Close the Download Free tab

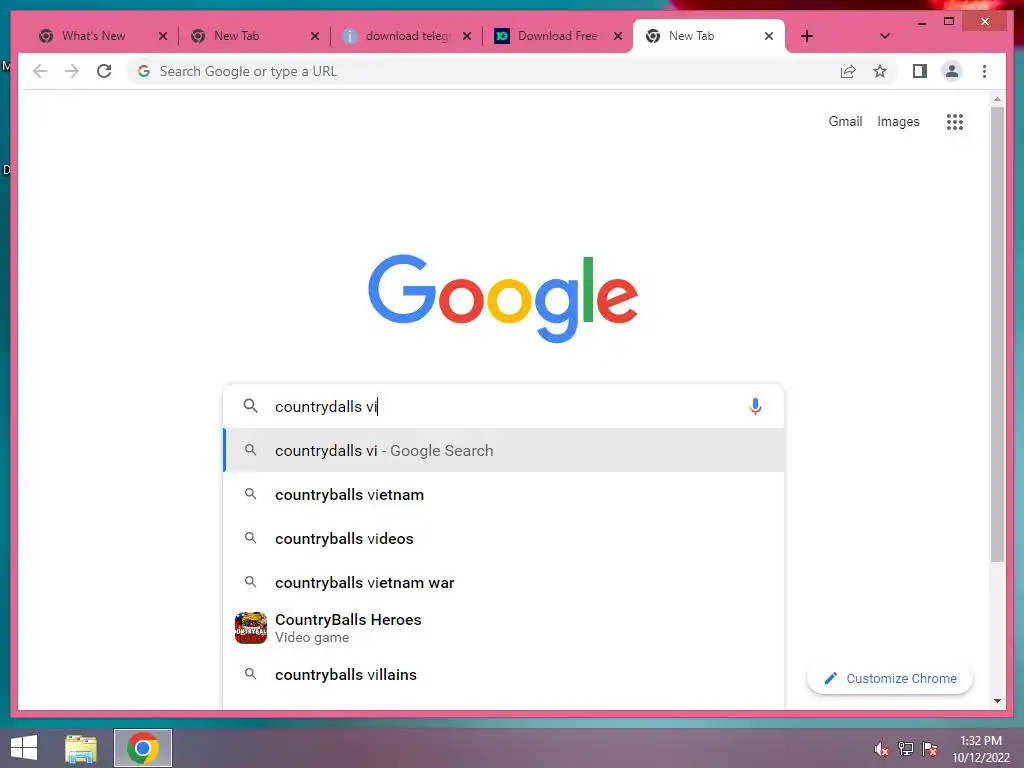coord(617,36)
